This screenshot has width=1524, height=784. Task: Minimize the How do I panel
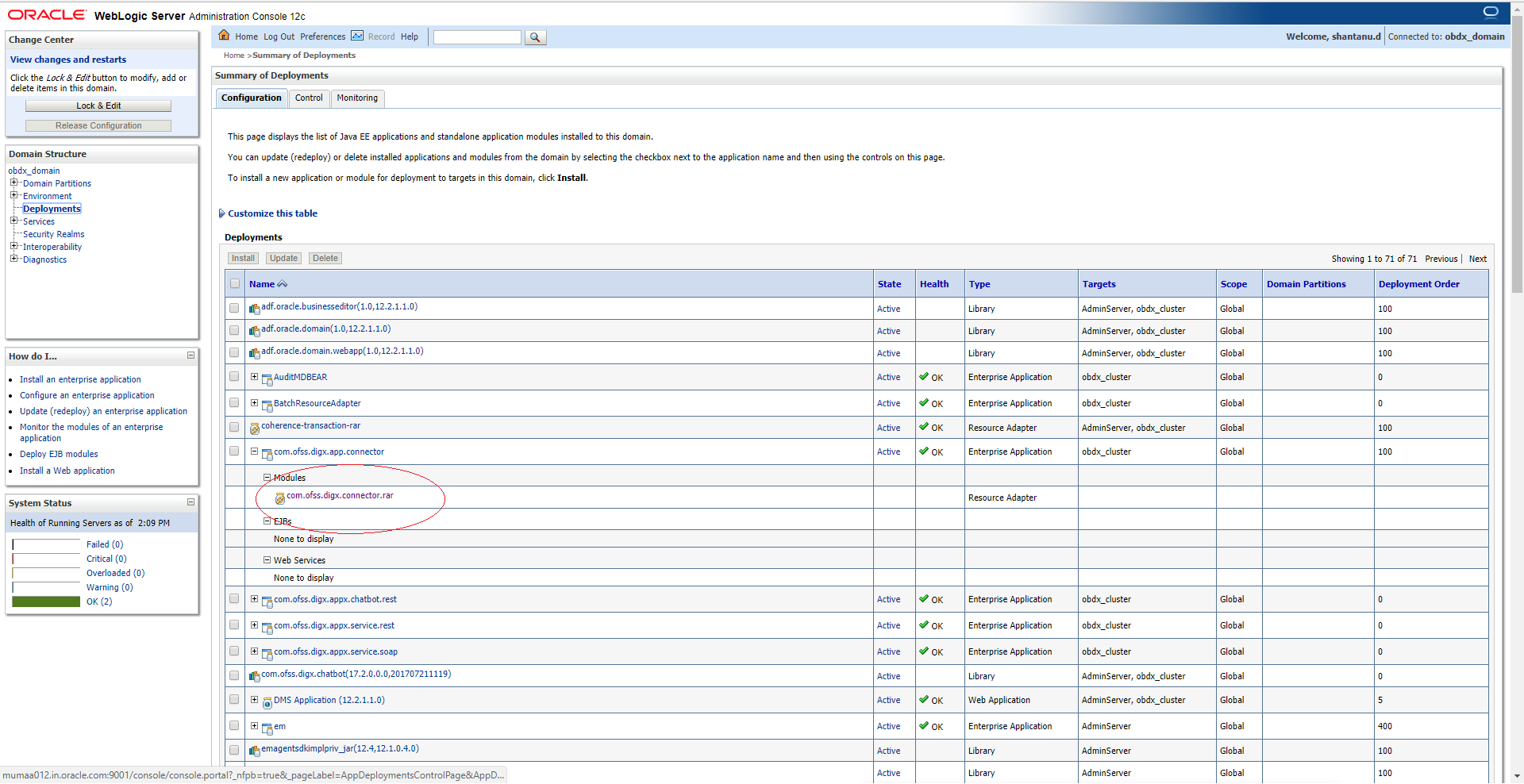pos(190,355)
